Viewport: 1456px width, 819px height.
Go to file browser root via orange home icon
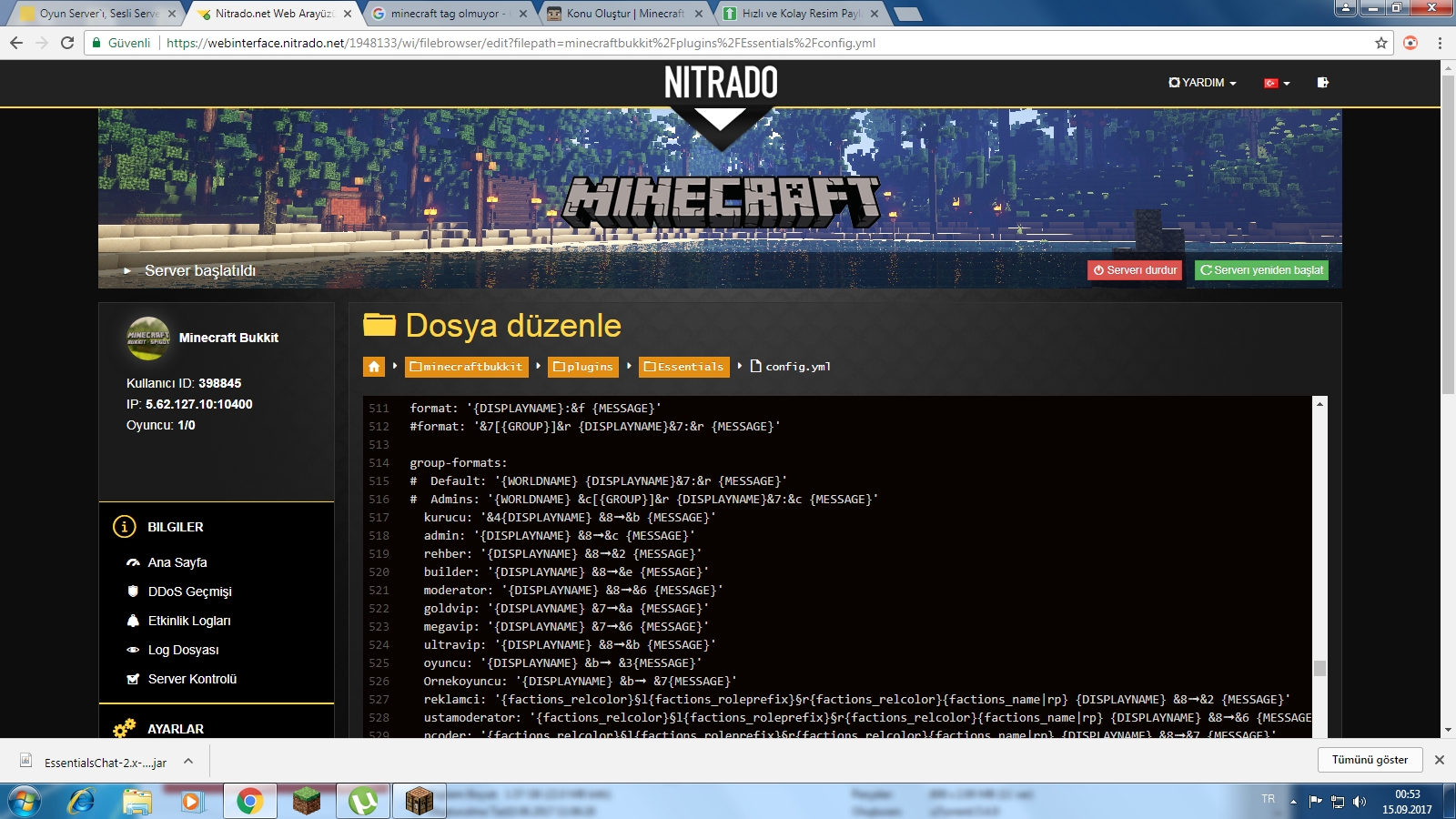374,367
